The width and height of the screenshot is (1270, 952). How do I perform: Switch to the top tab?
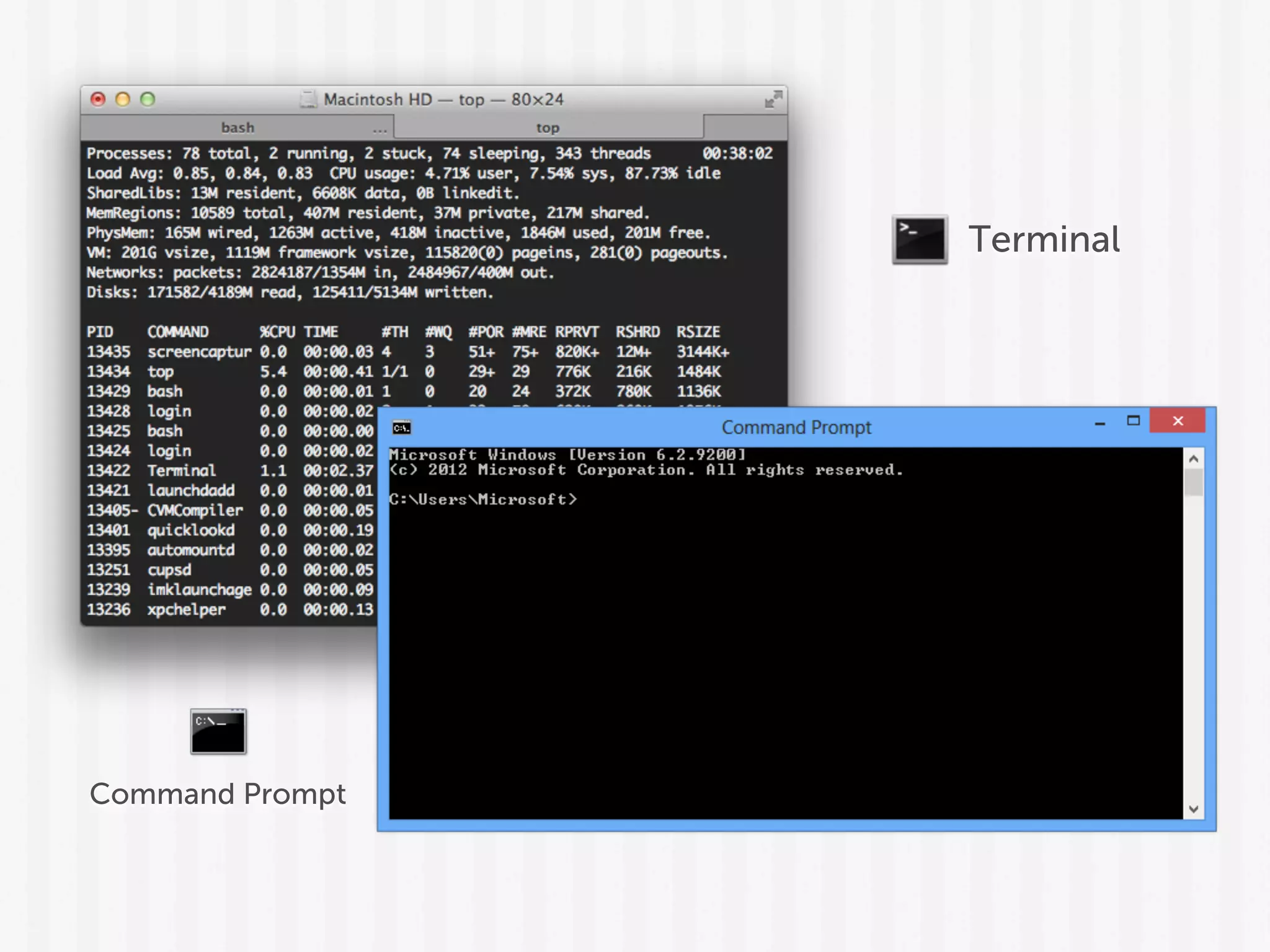click(548, 128)
